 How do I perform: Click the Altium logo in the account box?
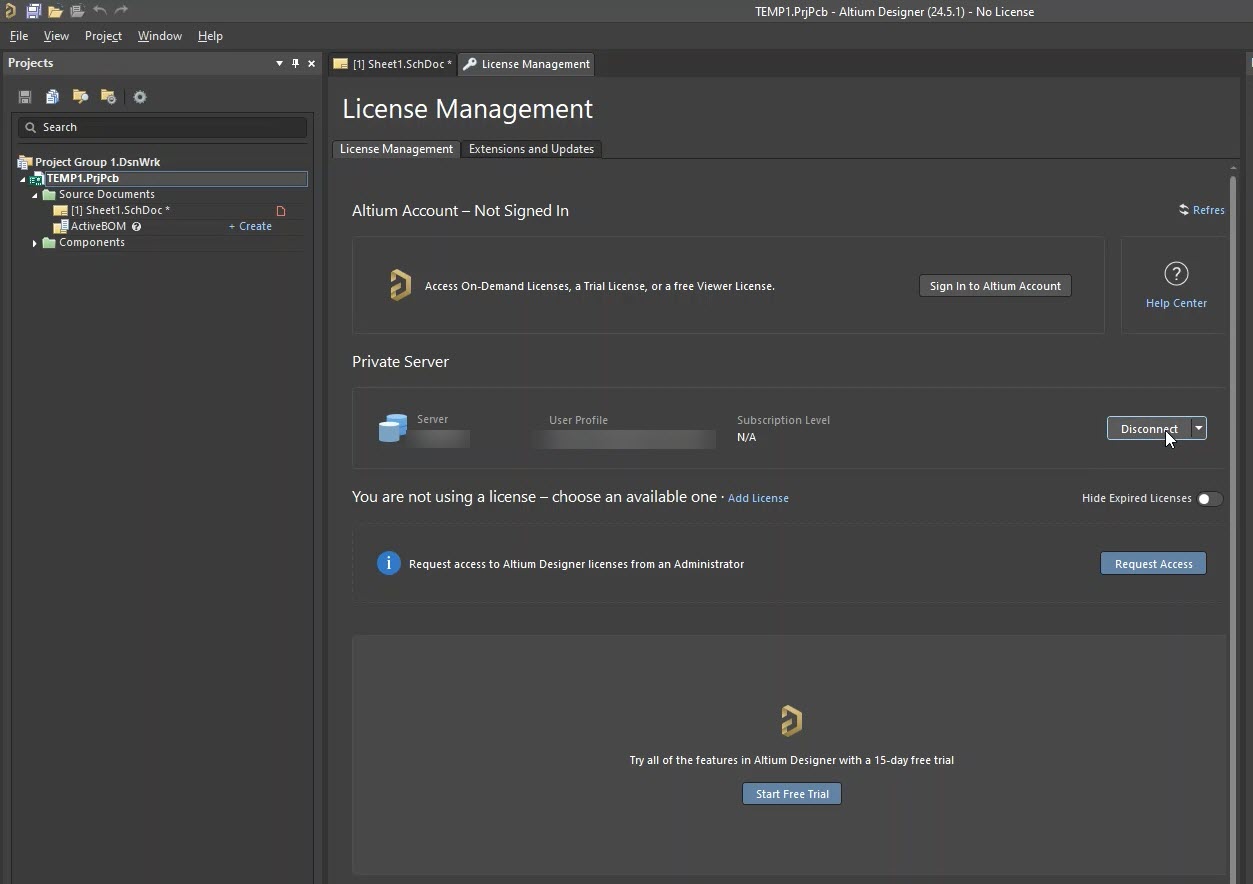pyautogui.click(x=400, y=285)
